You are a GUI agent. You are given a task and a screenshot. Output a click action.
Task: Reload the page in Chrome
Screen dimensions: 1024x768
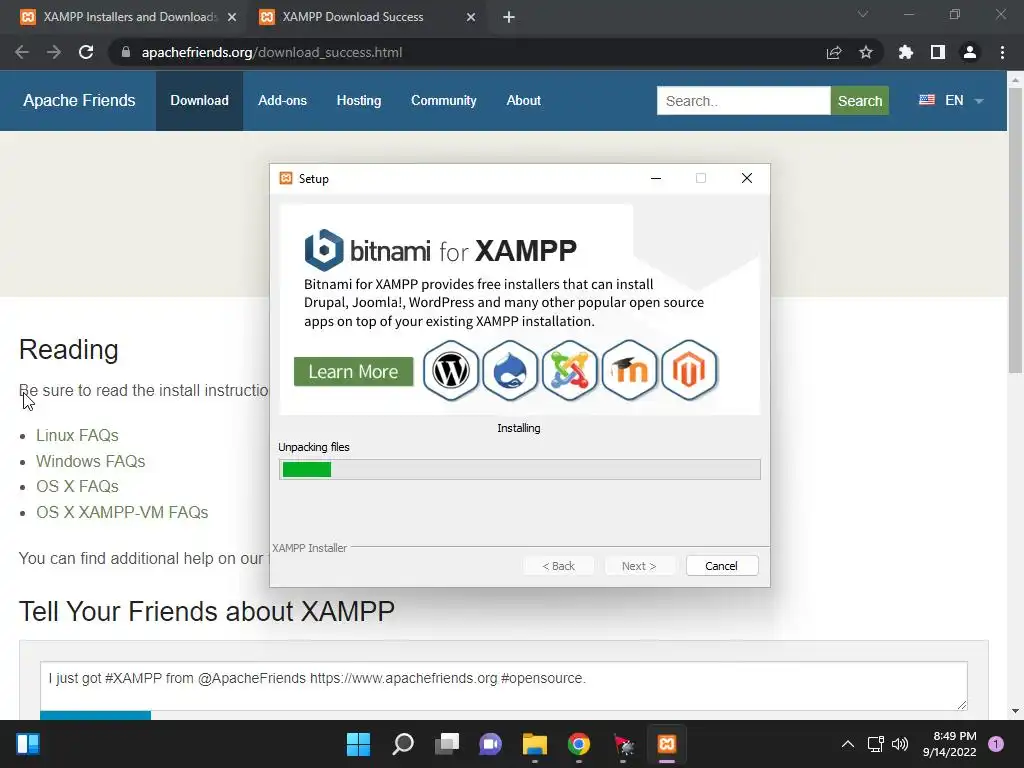click(x=86, y=52)
